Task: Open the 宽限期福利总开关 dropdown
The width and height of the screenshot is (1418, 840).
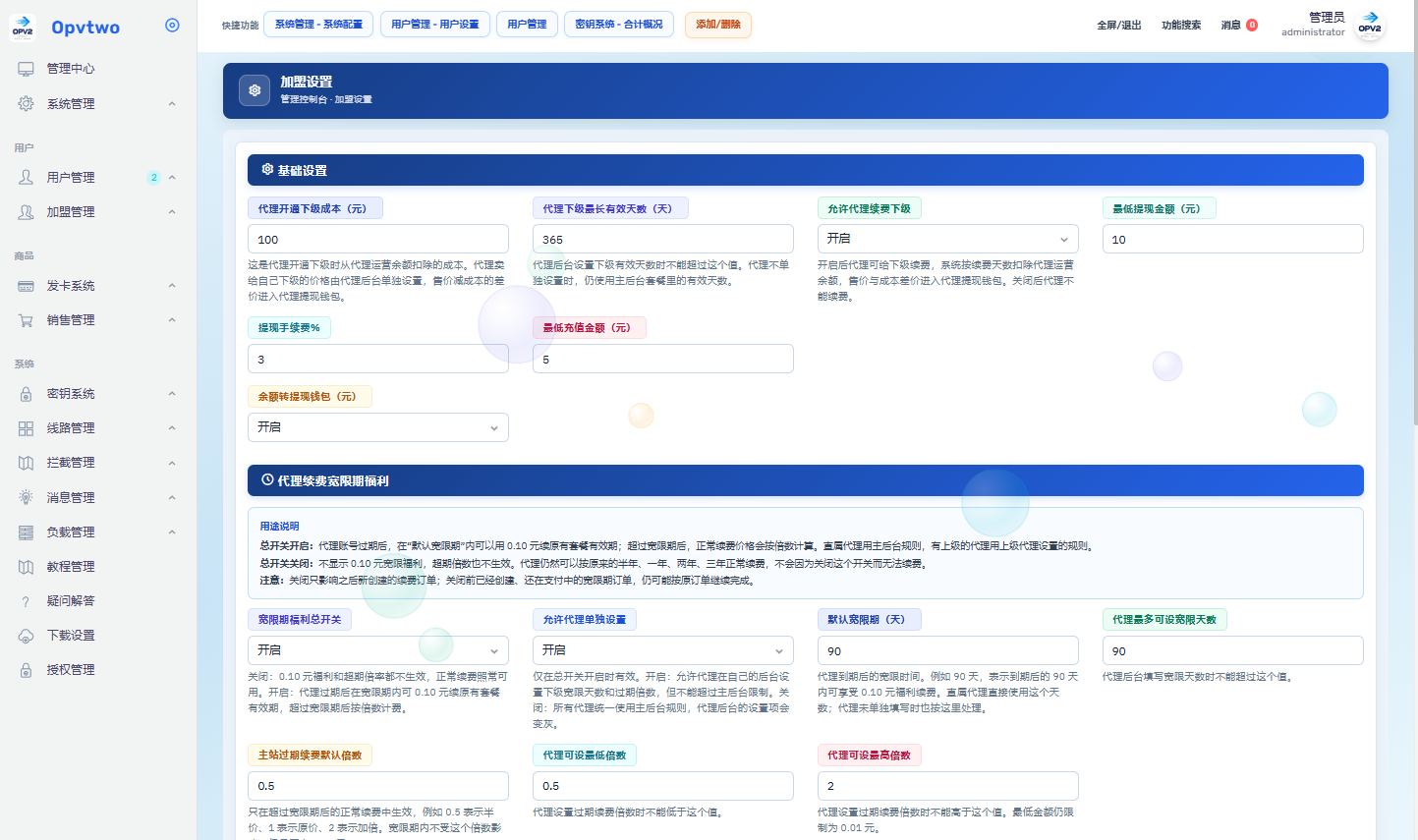Action: tap(378, 650)
